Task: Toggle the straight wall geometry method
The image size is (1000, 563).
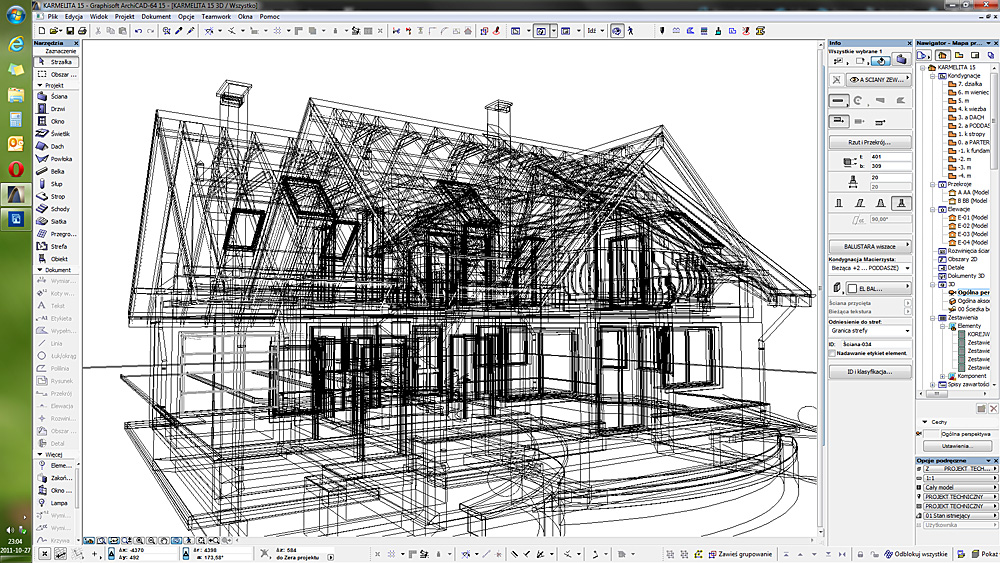Action: tap(839, 100)
